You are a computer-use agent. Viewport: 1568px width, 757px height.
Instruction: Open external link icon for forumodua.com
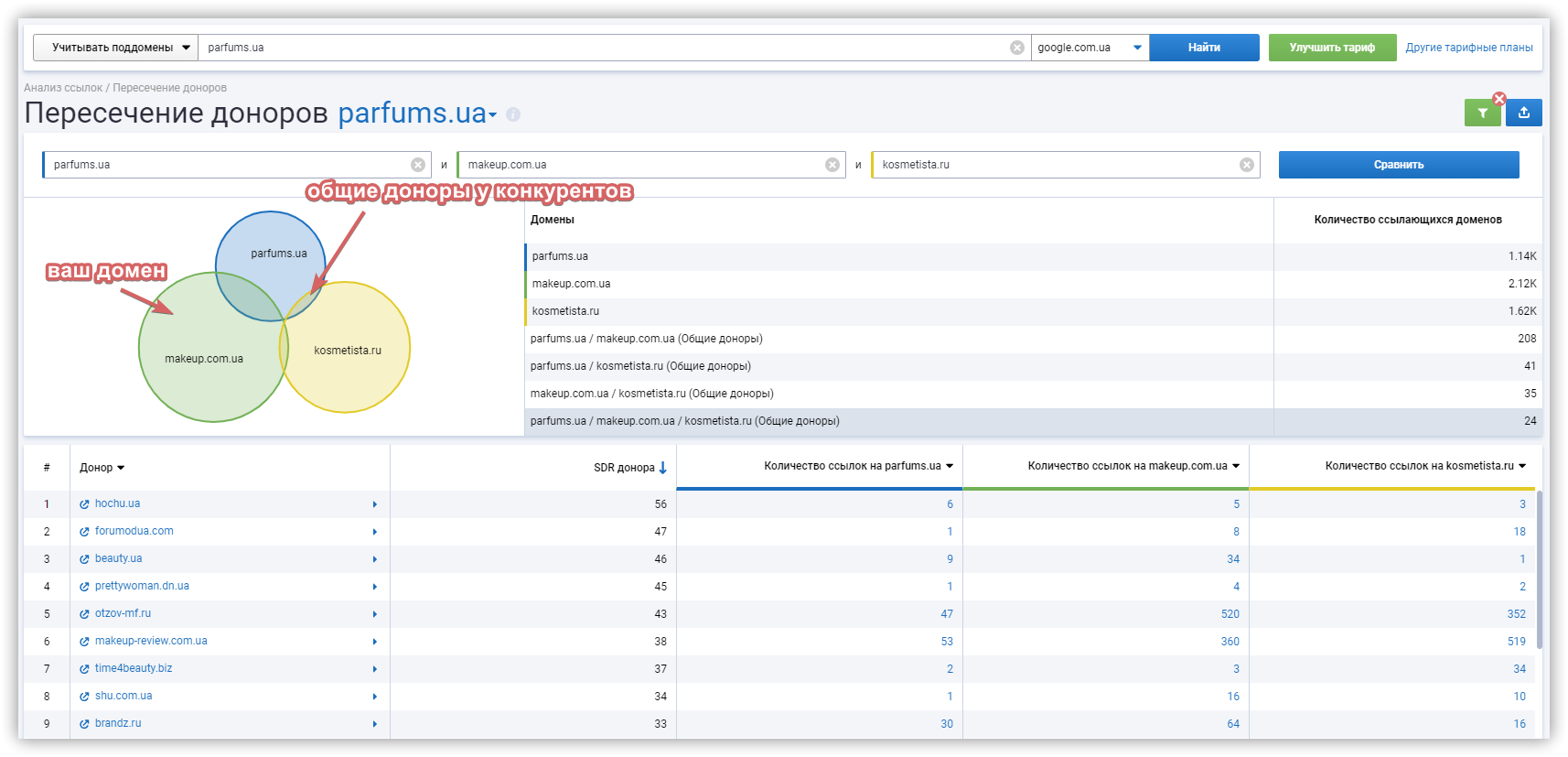coord(84,532)
